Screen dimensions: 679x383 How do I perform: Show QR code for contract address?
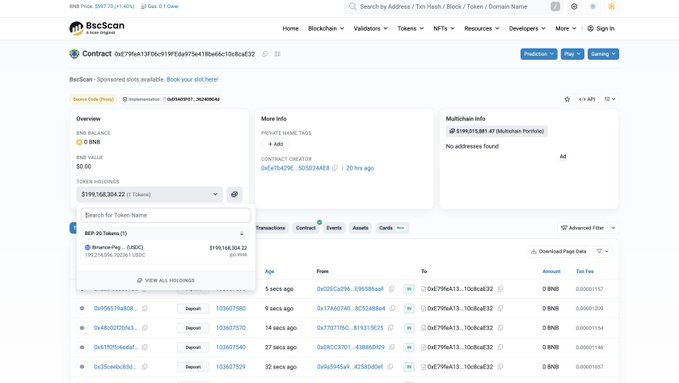[x=278, y=54]
